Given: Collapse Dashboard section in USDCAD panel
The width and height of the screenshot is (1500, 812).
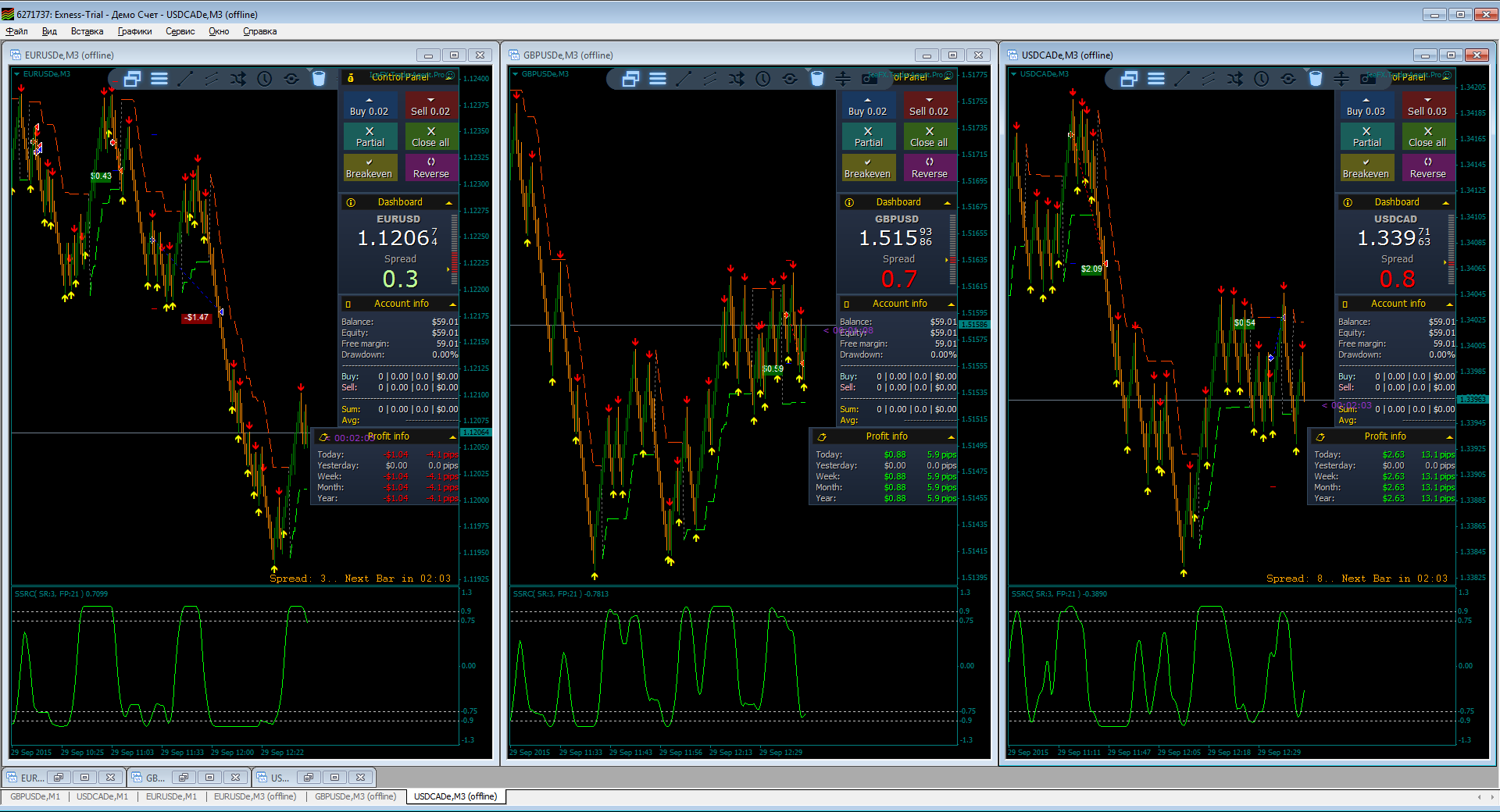Looking at the screenshot, I should click(x=1446, y=203).
